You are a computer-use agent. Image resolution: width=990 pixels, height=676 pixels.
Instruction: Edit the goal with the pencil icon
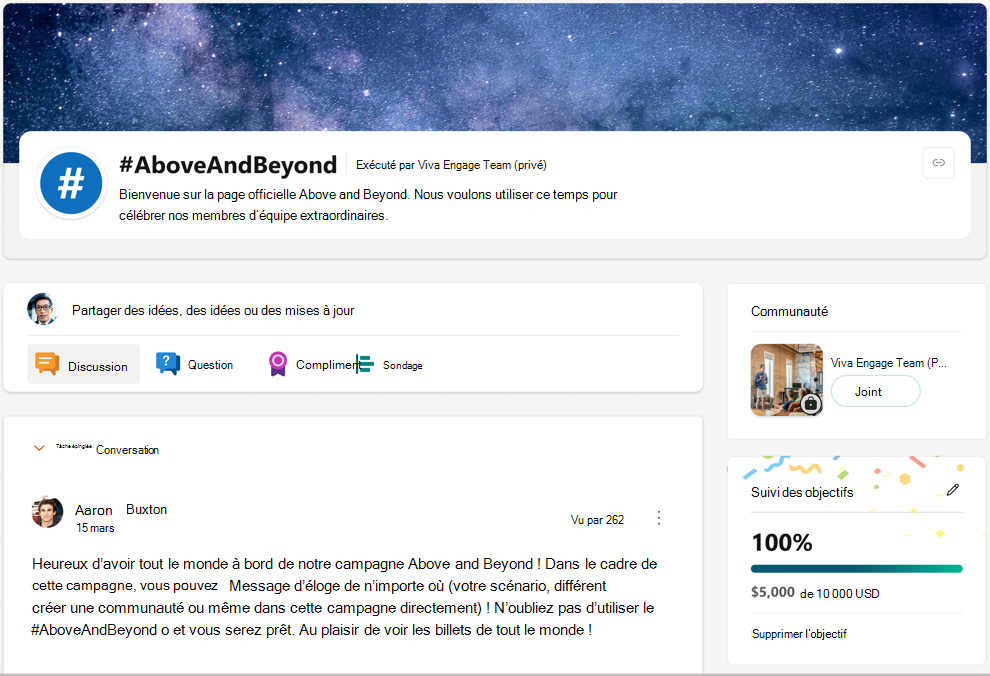click(953, 490)
